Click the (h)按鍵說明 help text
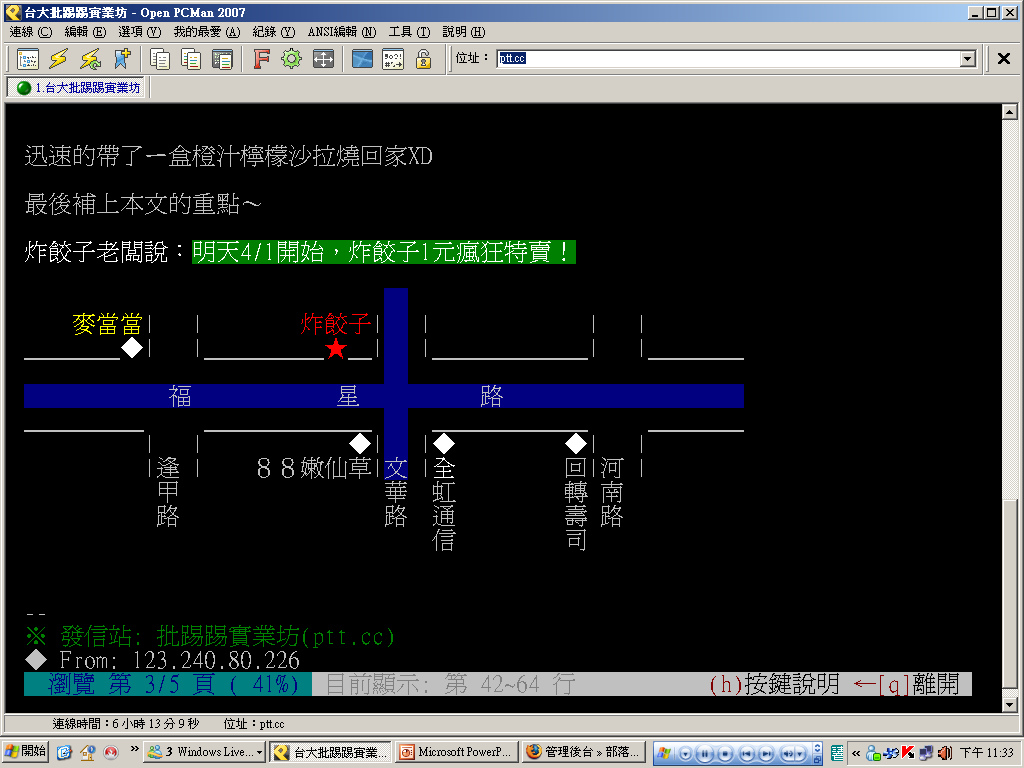Viewport: 1024px width, 768px height. [x=774, y=684]
